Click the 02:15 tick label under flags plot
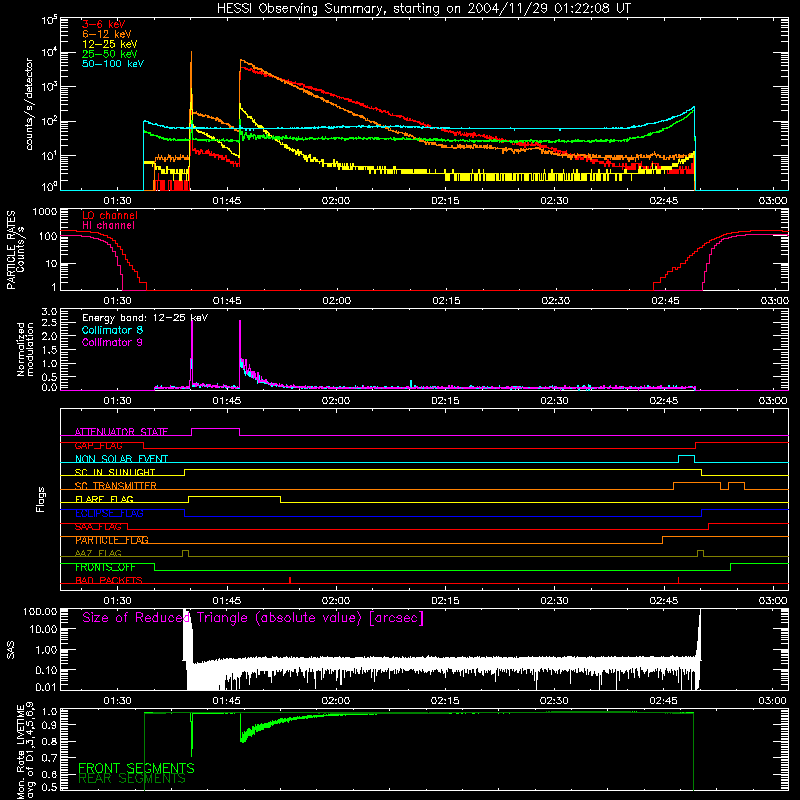 (445, 601)
